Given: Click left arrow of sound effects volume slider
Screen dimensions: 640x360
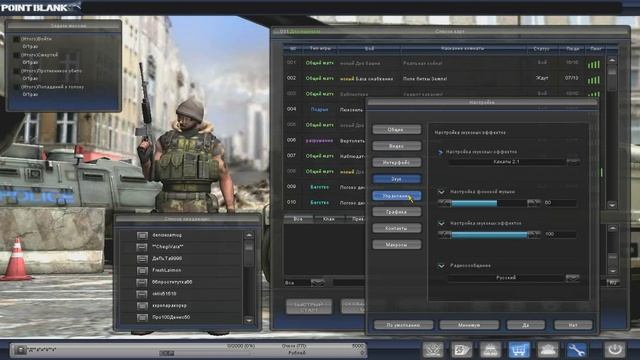Looking at the screenshot, I should point(444,234).
